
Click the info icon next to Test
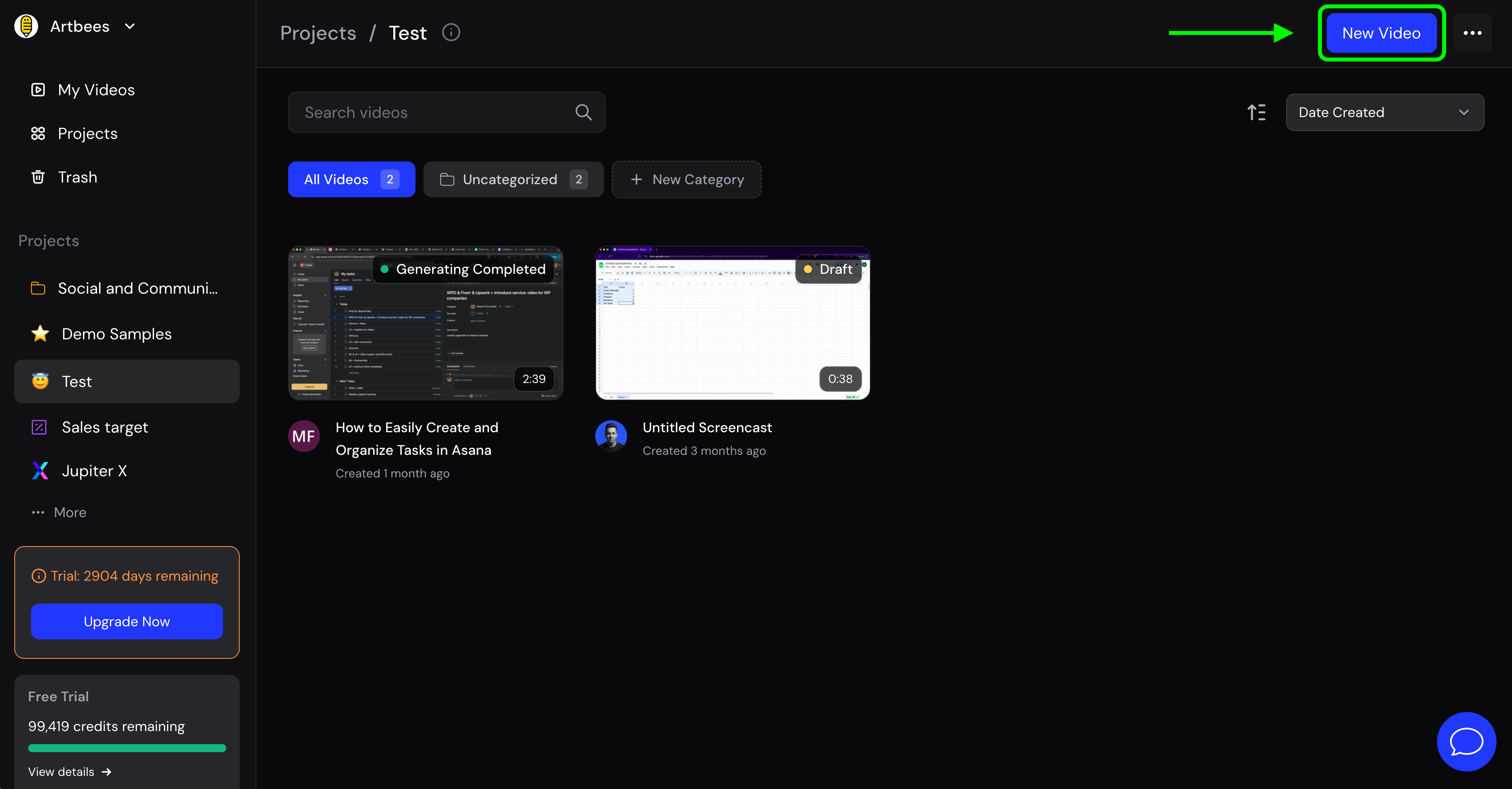(x=451, y=32)
